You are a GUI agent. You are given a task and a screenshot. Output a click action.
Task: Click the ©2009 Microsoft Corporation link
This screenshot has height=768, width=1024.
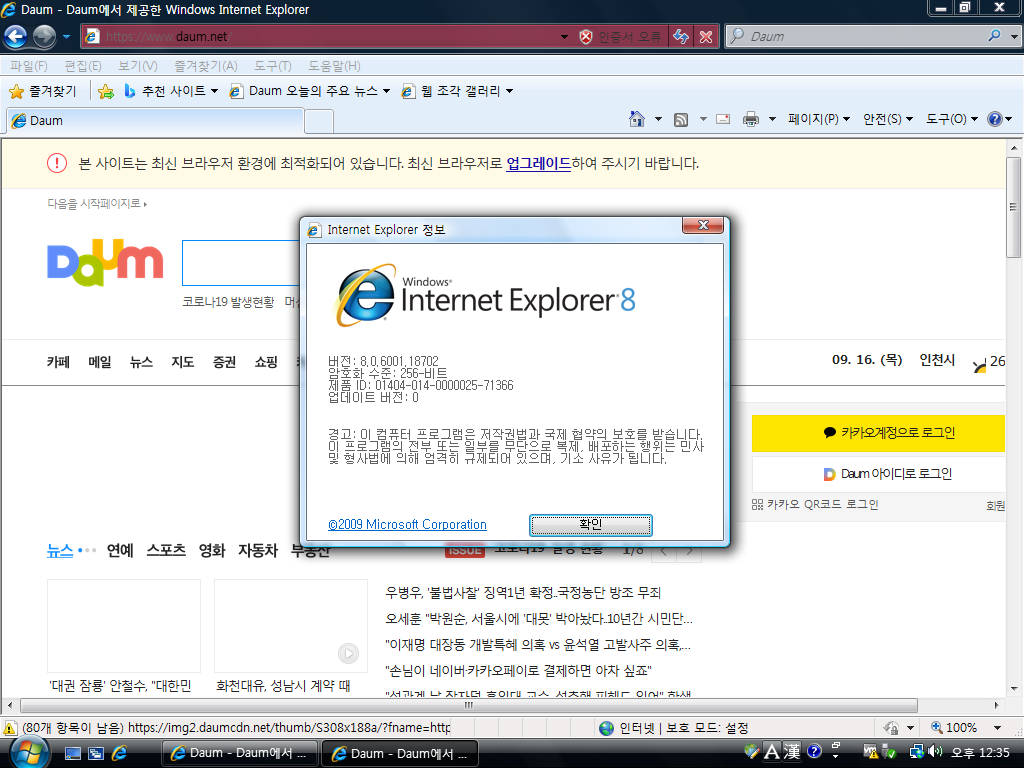click(x=408, y=524)
